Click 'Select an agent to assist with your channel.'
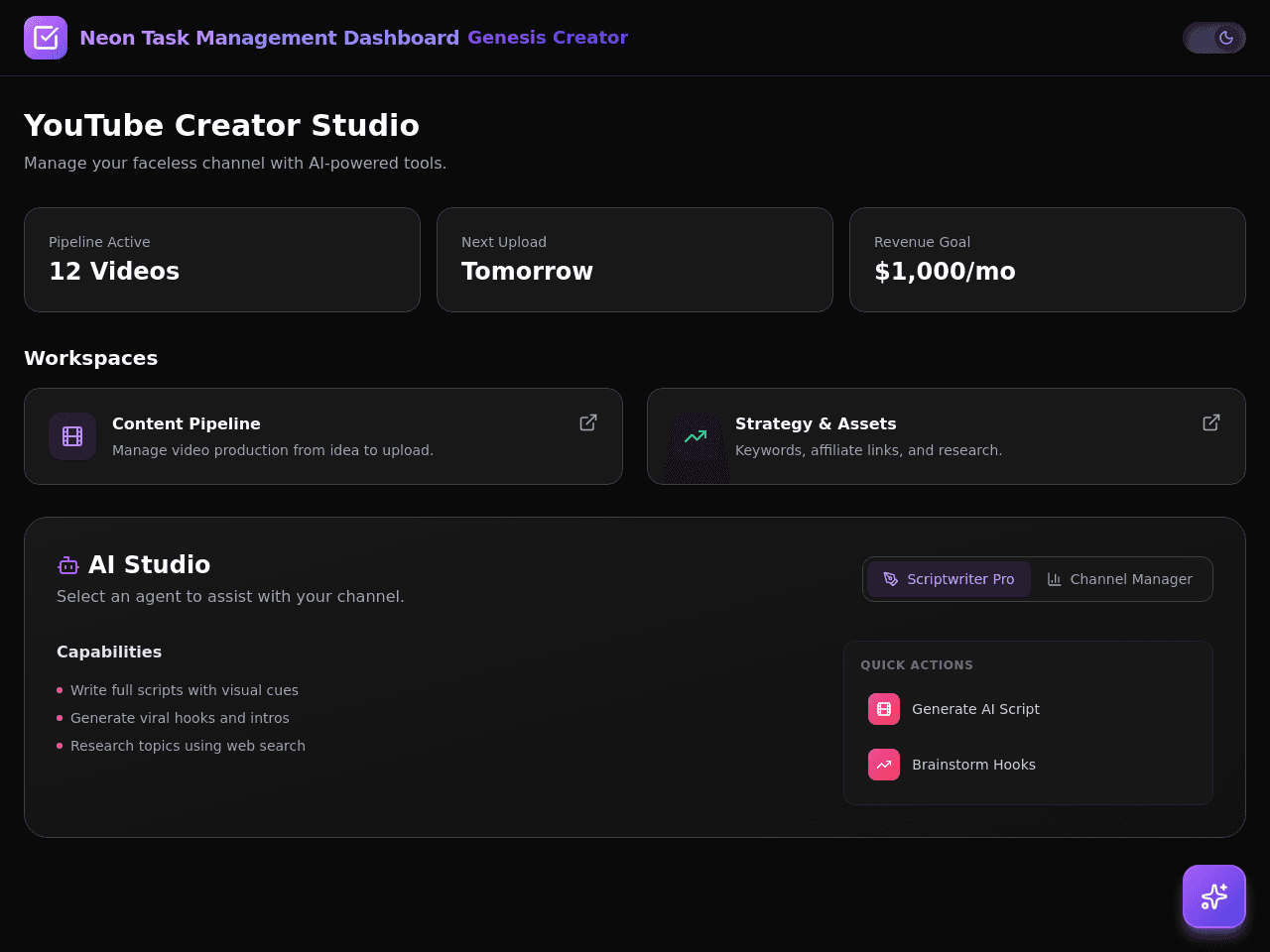The height and width of the screenshot is (952, 1270). [x=230, y=596]
